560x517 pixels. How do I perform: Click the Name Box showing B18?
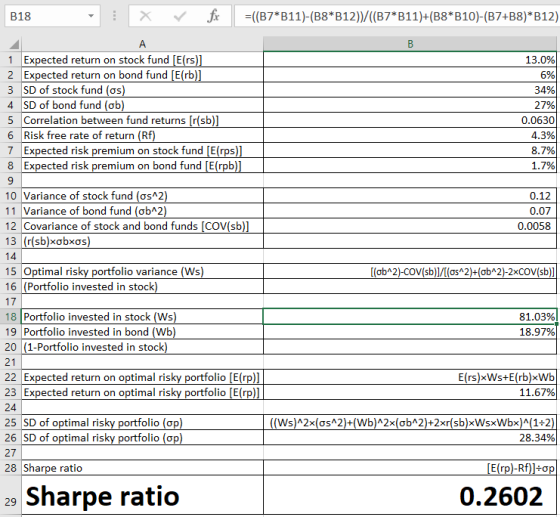[52, 16]
